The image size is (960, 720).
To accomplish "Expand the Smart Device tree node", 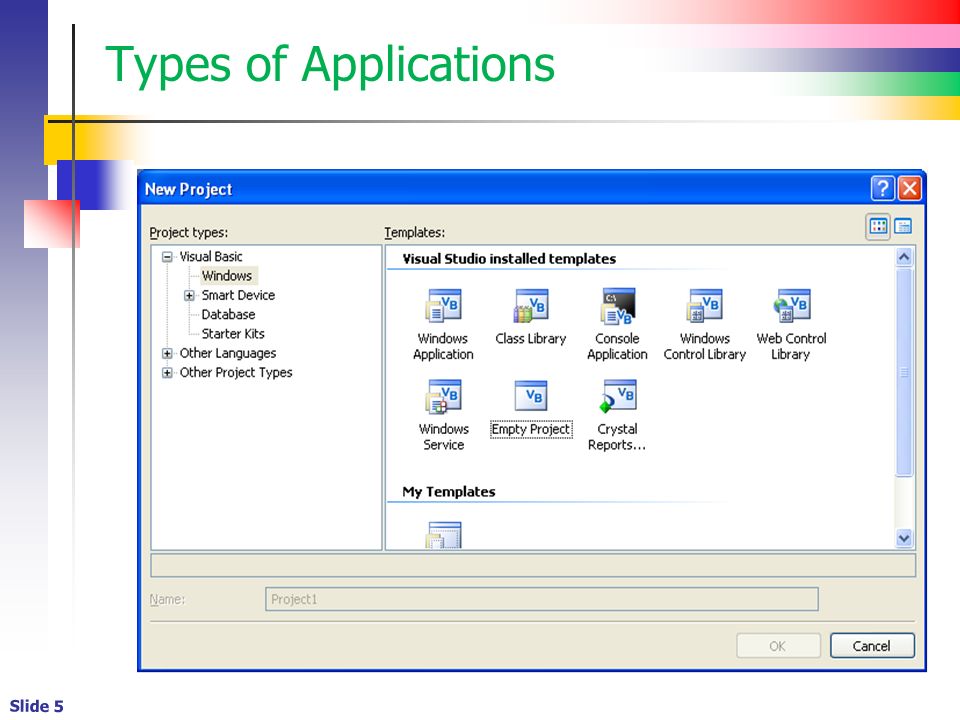I will [189, 295].
